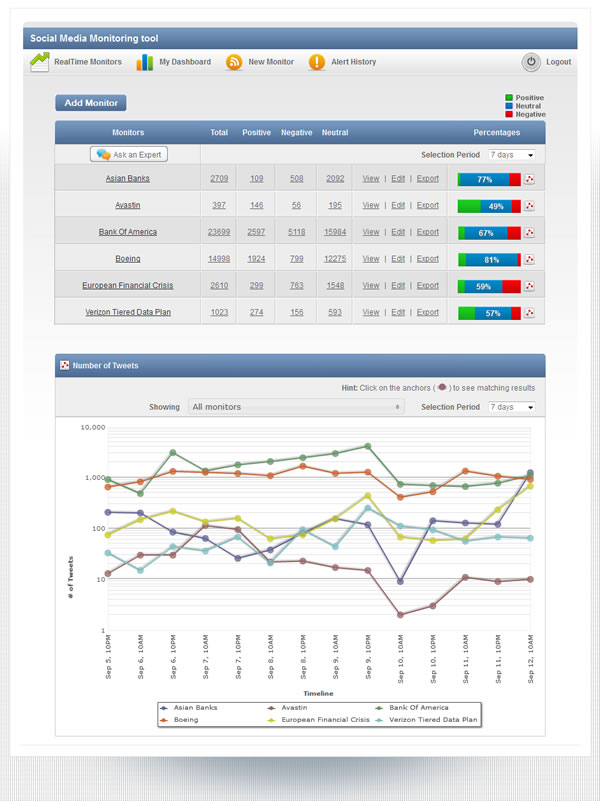This screenshot has width=600, height=801.
Task: Click positive count 146 for Avastin
Action: point(256,205)
